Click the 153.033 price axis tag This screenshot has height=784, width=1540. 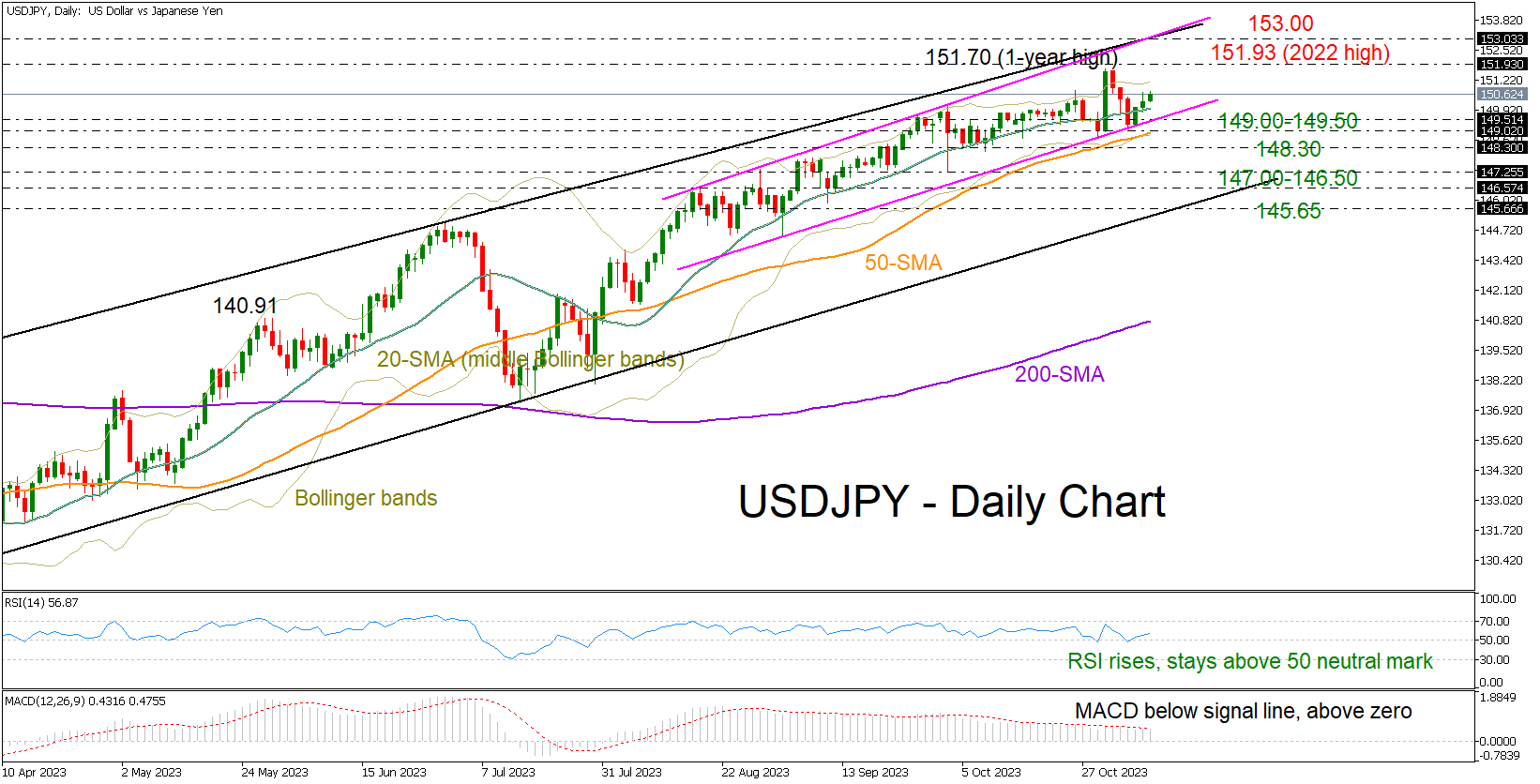click(x=1502, y=39)
